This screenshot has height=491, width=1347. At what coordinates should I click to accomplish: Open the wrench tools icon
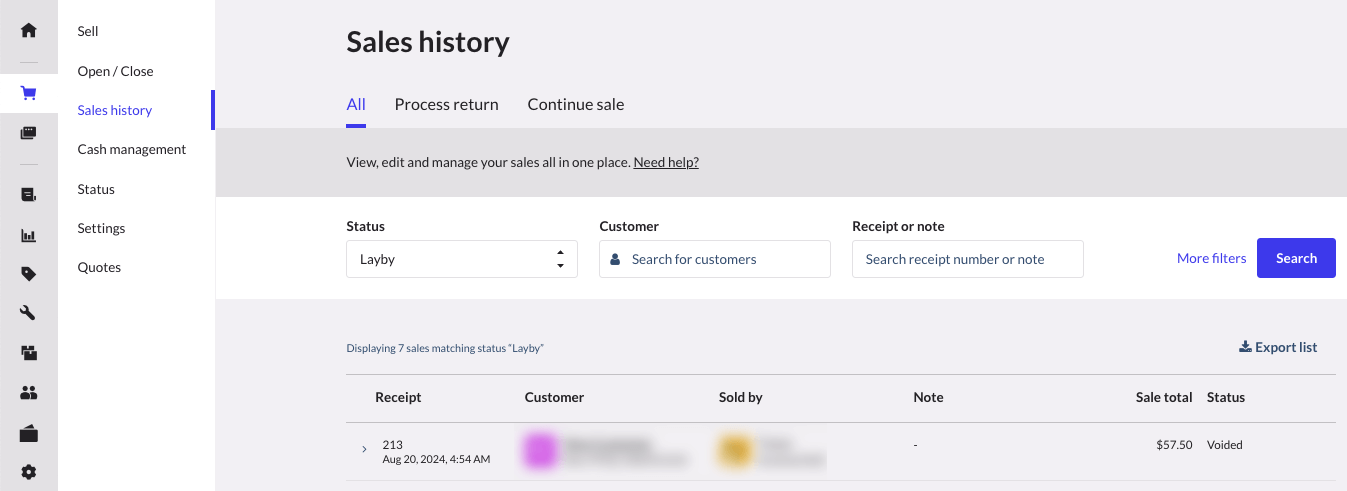[x=28, y=313]
